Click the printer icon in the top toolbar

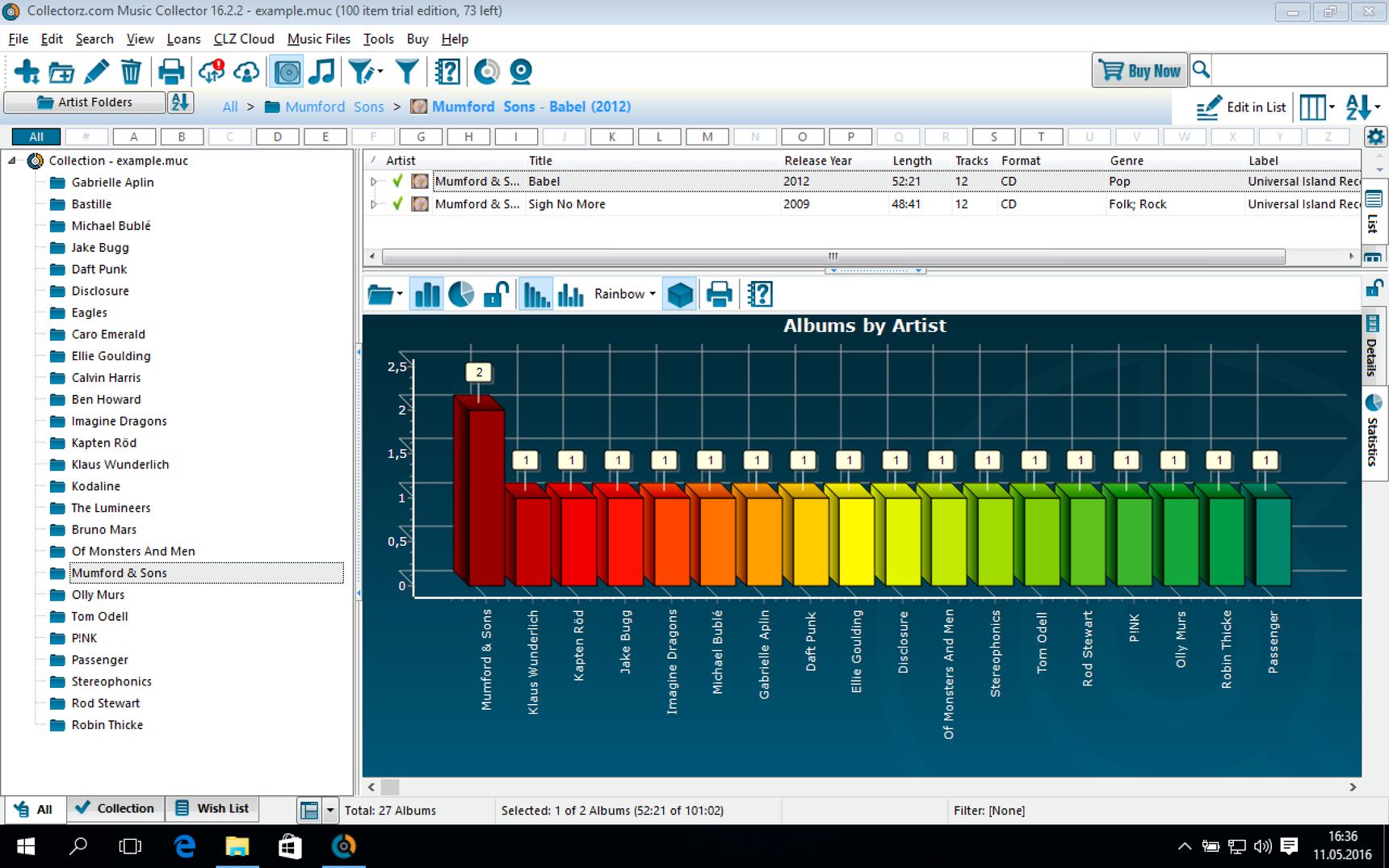pos(170,72)
